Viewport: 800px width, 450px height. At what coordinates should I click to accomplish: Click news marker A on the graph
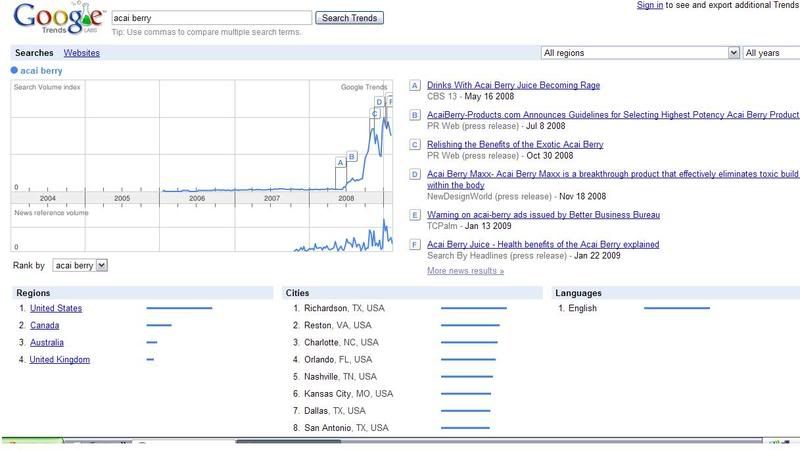click(341, 162)
